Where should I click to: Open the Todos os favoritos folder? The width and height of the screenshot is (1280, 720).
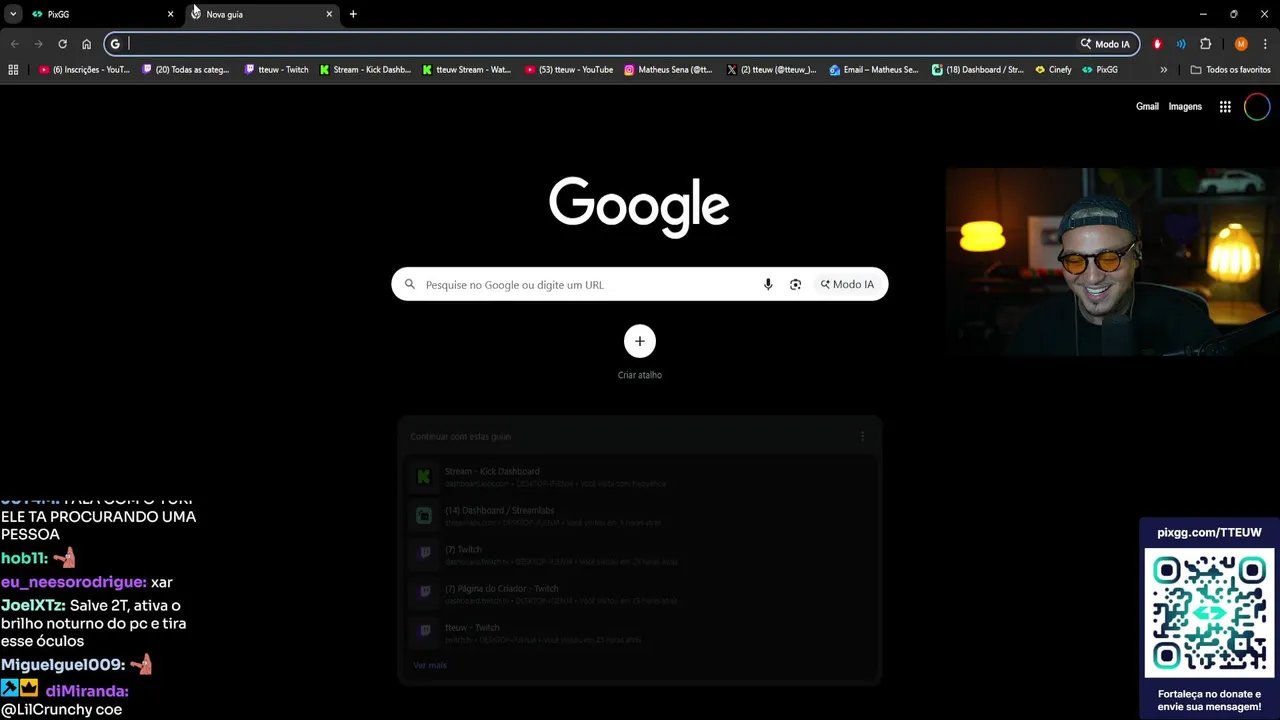click(1230, 70)
